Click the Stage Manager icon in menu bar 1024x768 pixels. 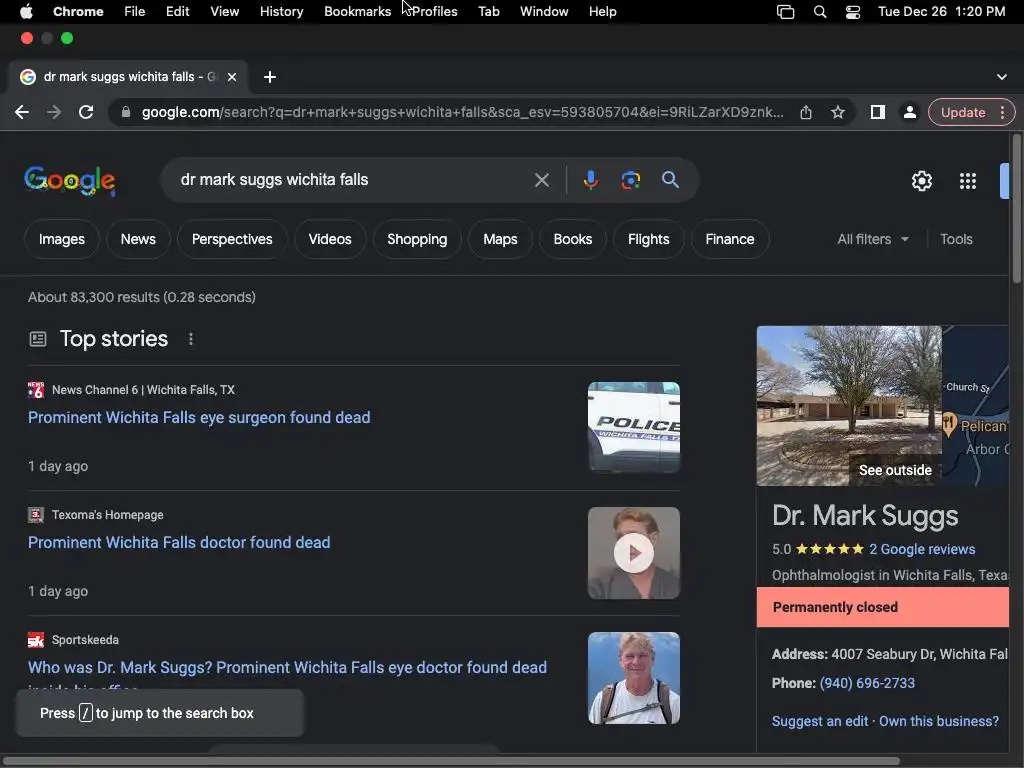click(x=785, y=12)
